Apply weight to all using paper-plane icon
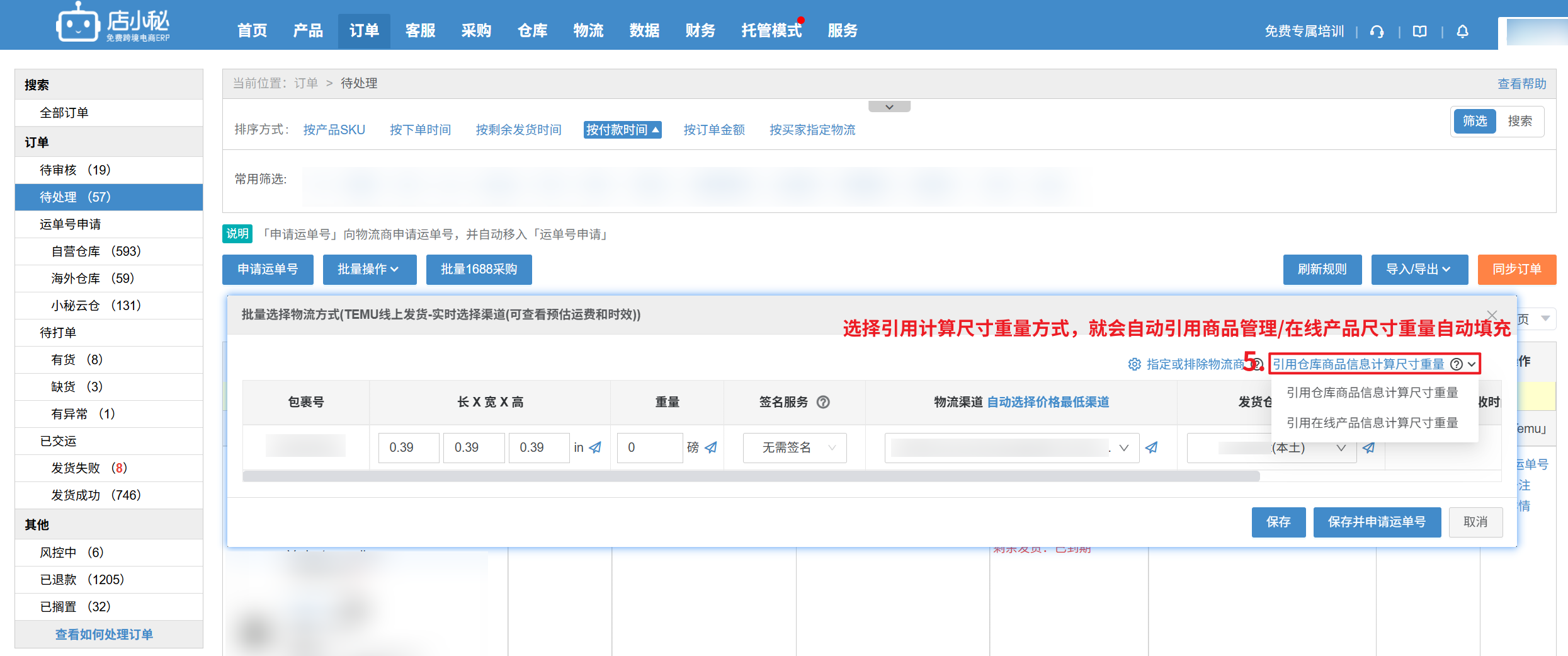1568x656 pixels. tap(711, 447)
